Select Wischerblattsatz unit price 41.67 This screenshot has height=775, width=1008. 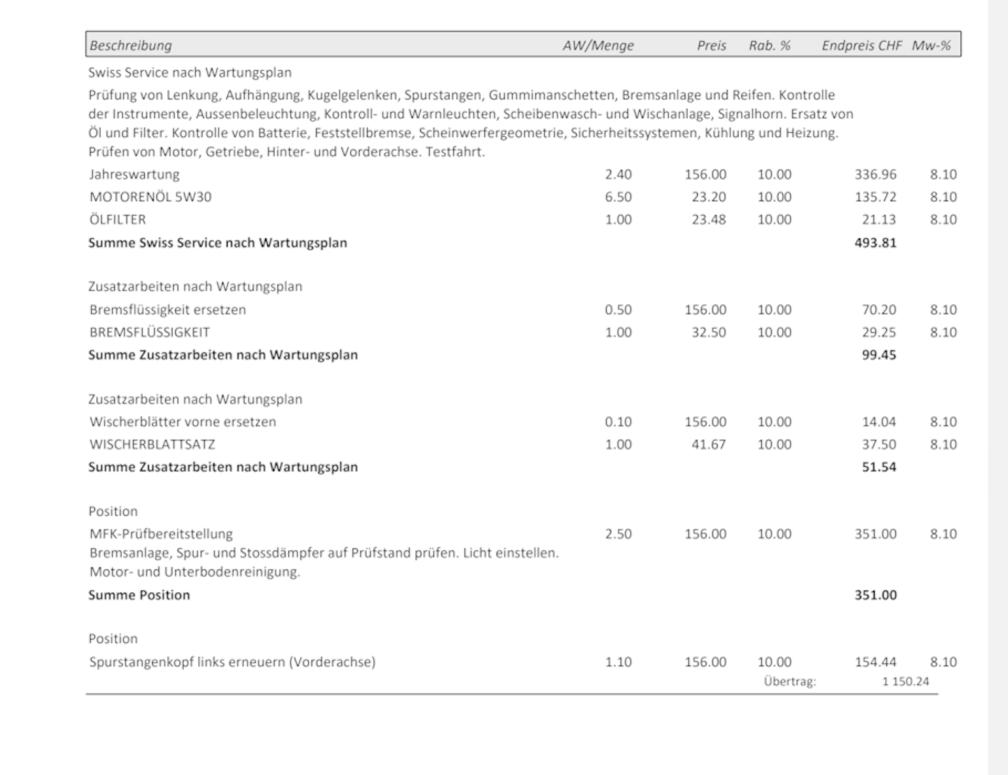[x=708, y=444]
